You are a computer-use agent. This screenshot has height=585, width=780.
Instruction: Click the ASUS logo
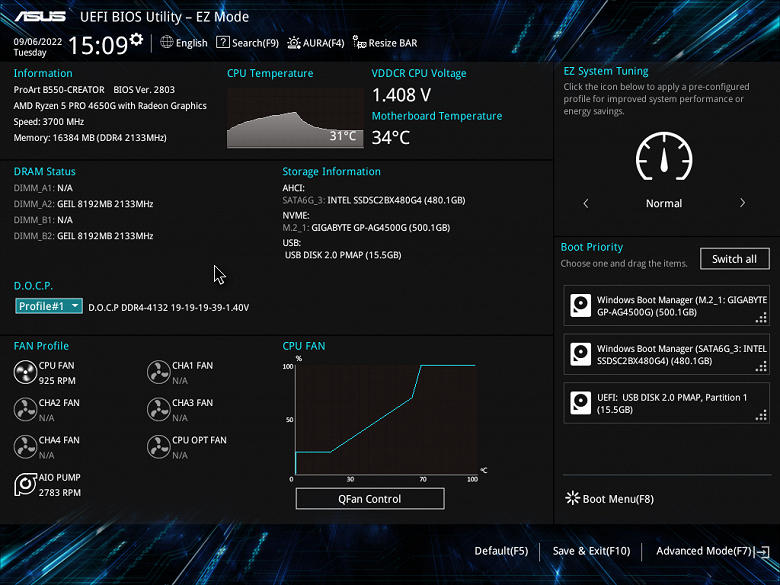[40, 17]
